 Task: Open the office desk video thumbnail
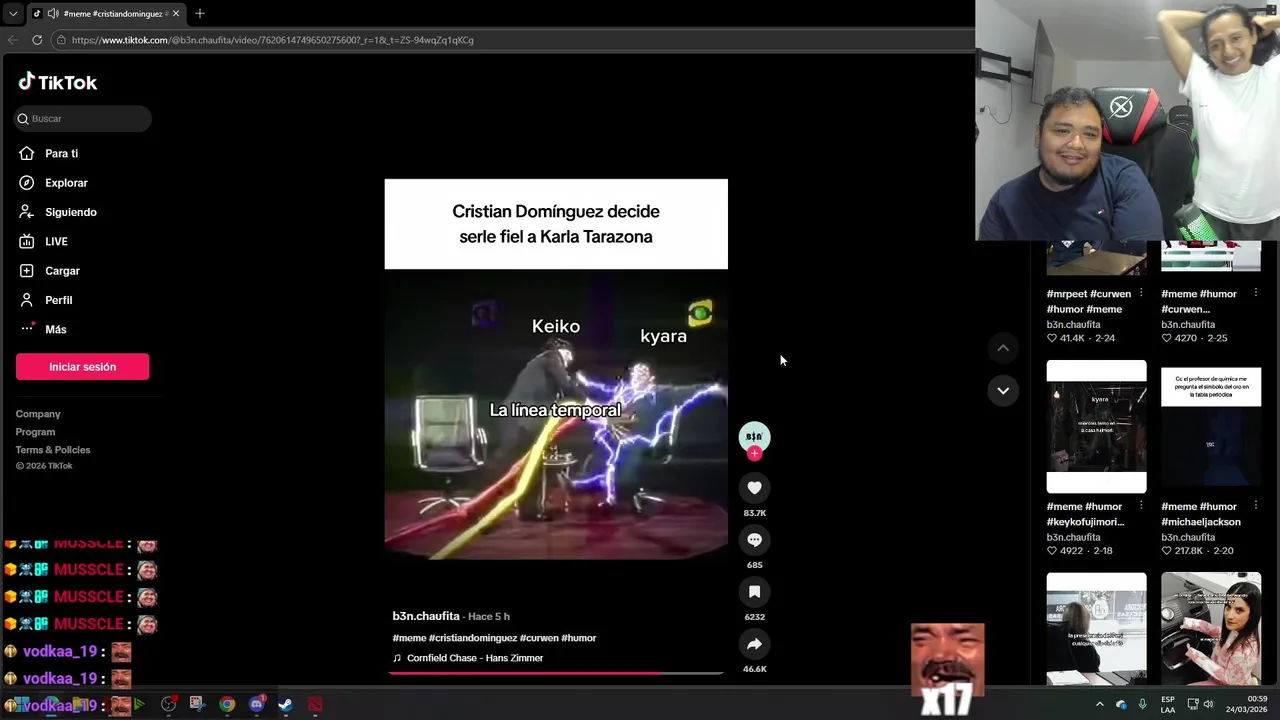[1096, 629]
